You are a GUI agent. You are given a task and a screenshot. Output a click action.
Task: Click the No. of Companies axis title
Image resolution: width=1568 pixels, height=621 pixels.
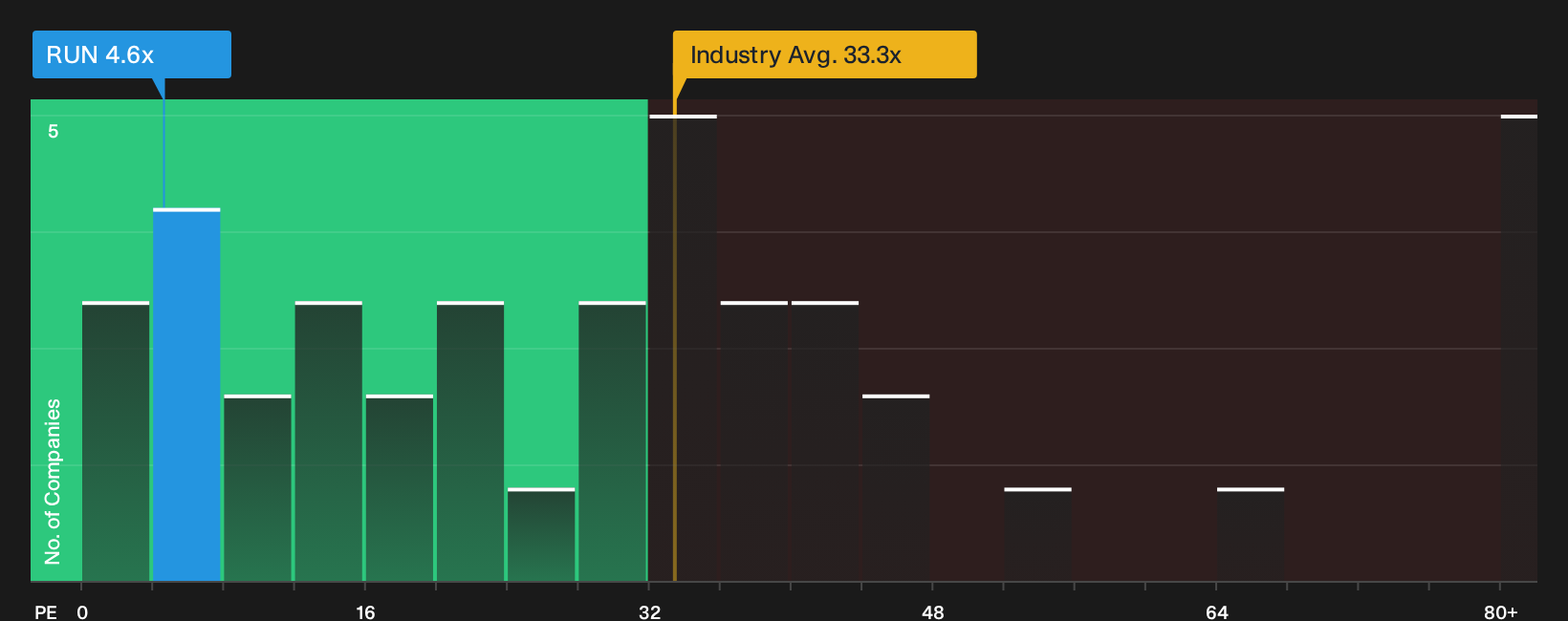53,481
